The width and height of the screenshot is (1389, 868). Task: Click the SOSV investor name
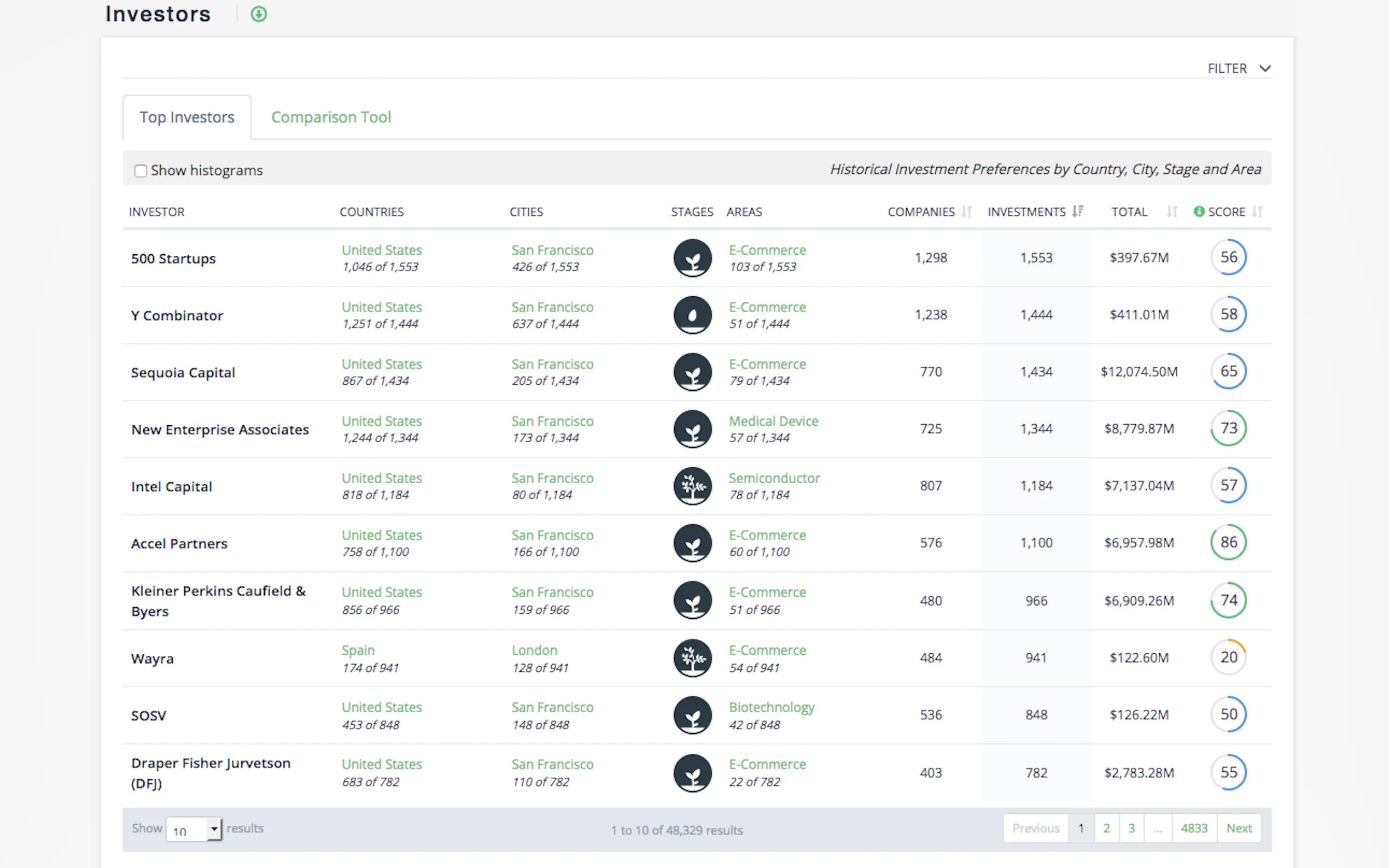[x=149, y=716]
